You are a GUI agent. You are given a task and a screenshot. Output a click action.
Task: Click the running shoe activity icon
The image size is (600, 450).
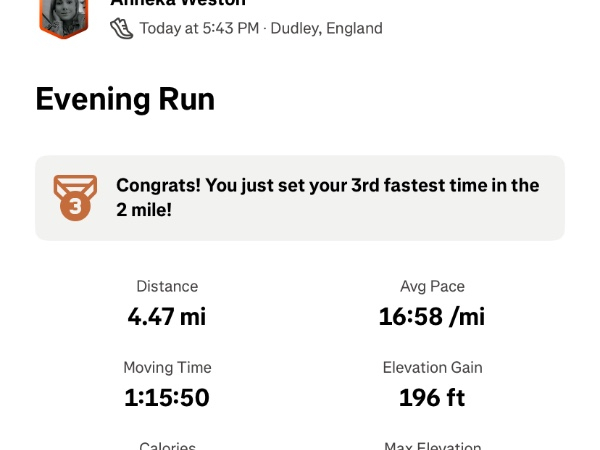point(121,28)
